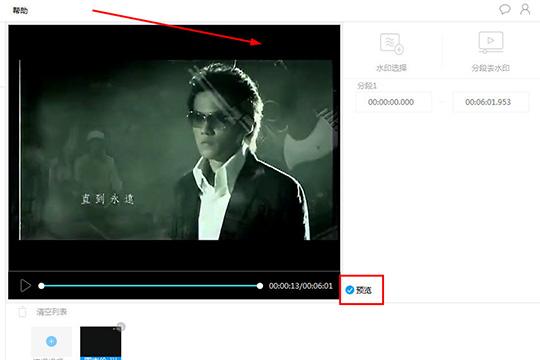Click the 水印选择 text label
Screen dimensions: 540x360
pos(391,68)
